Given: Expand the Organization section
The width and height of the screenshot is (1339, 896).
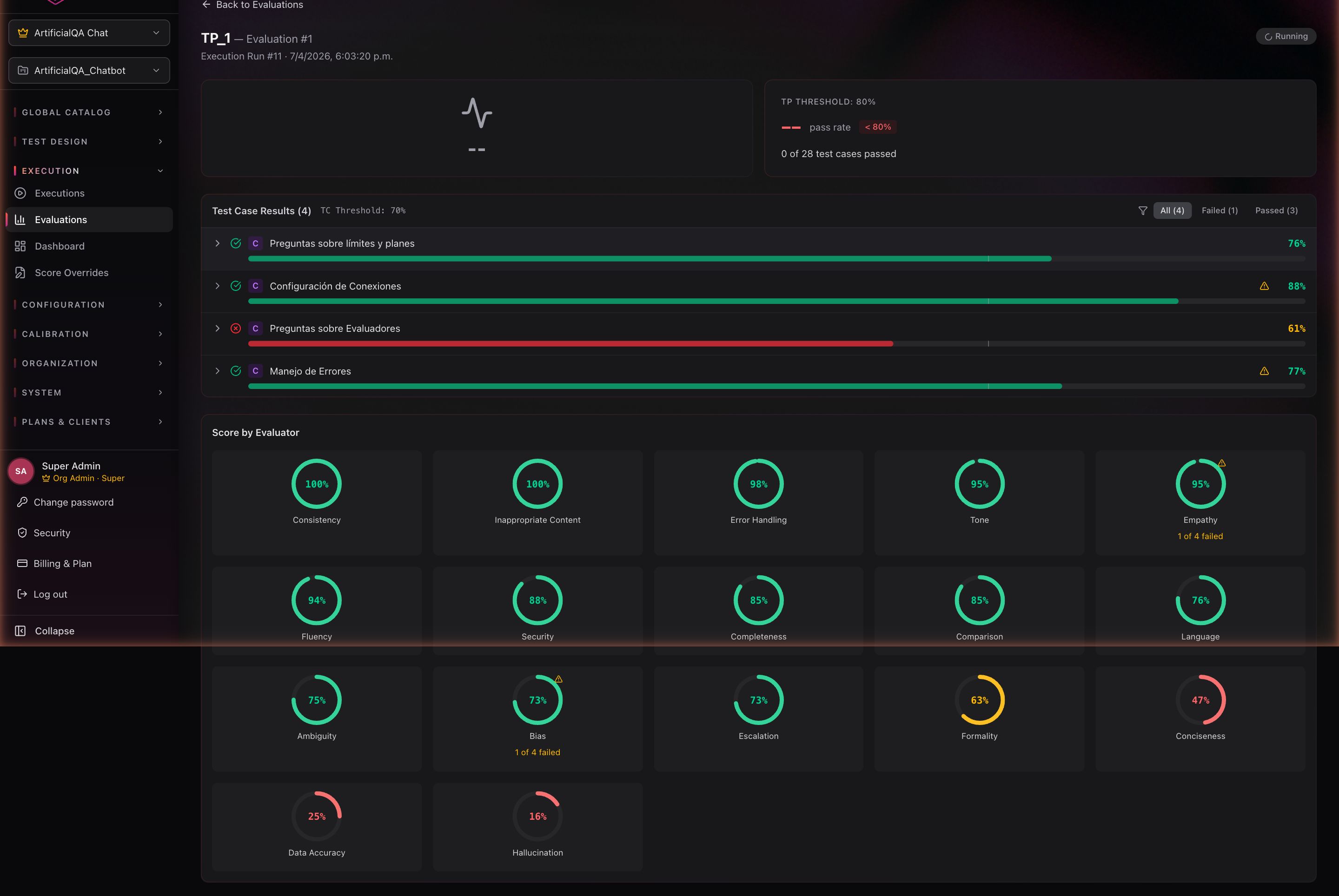Looking at the screenshot, I should (89, 363).
